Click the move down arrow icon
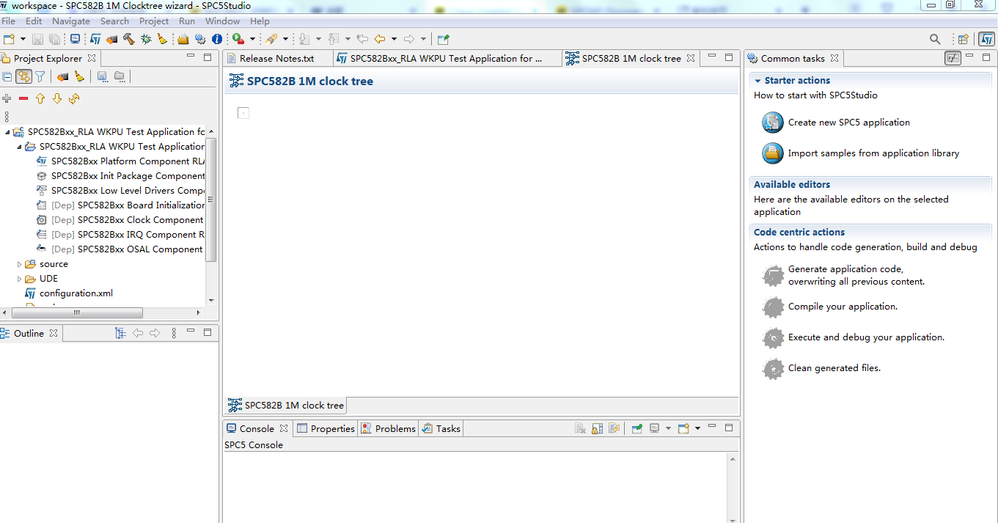998x523 pixels. 57,99
